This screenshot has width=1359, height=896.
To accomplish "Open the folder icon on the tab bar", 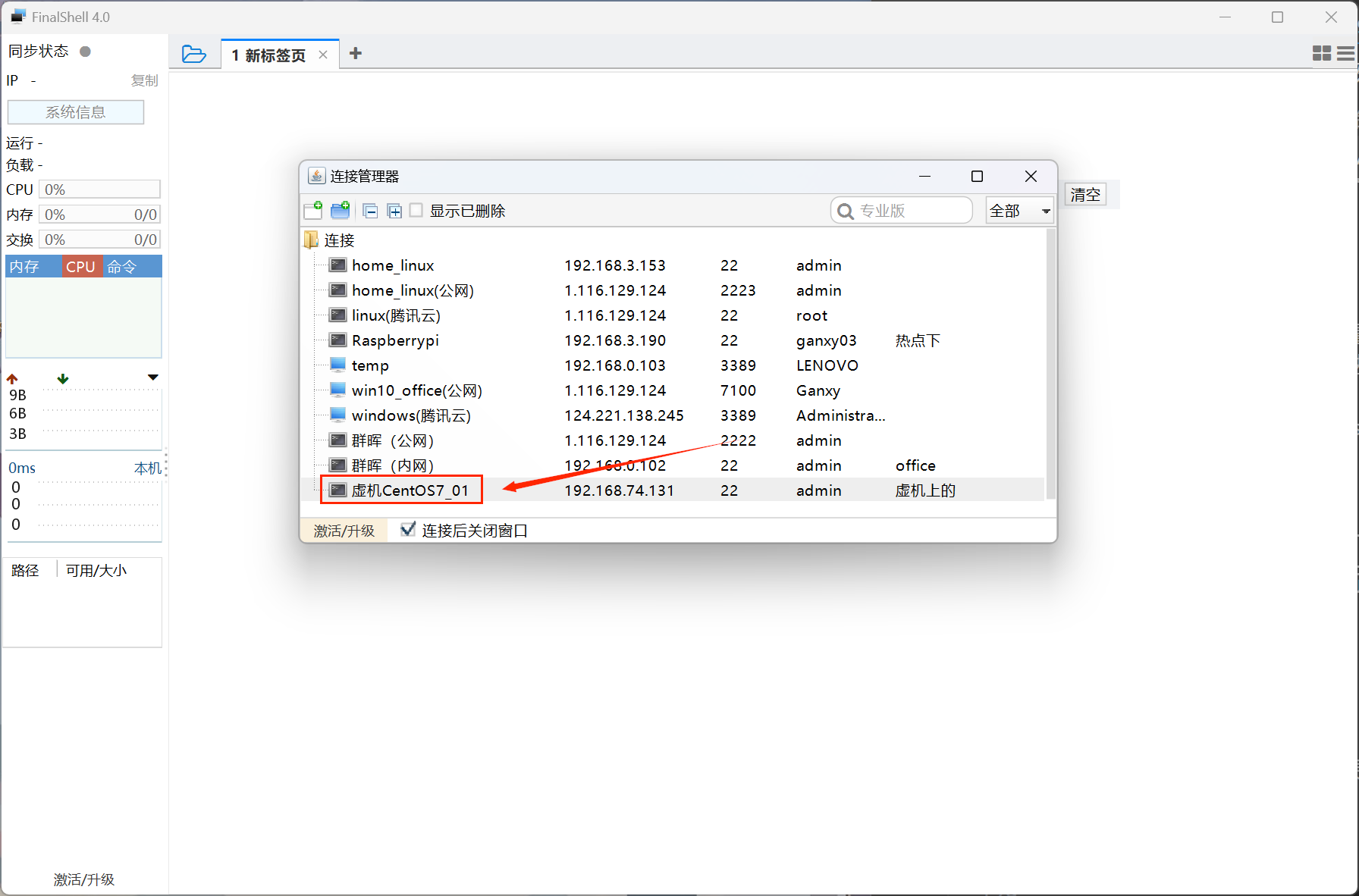I will tap(194, 54).
